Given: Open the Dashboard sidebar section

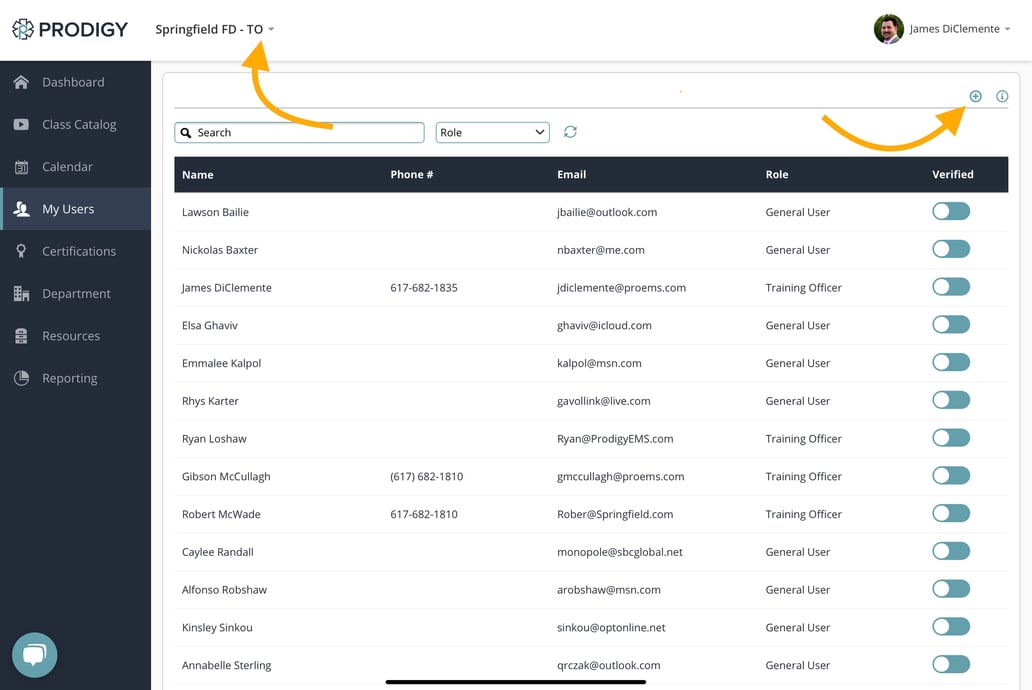Looking at the screenshot, I should [x=75, y=82].
